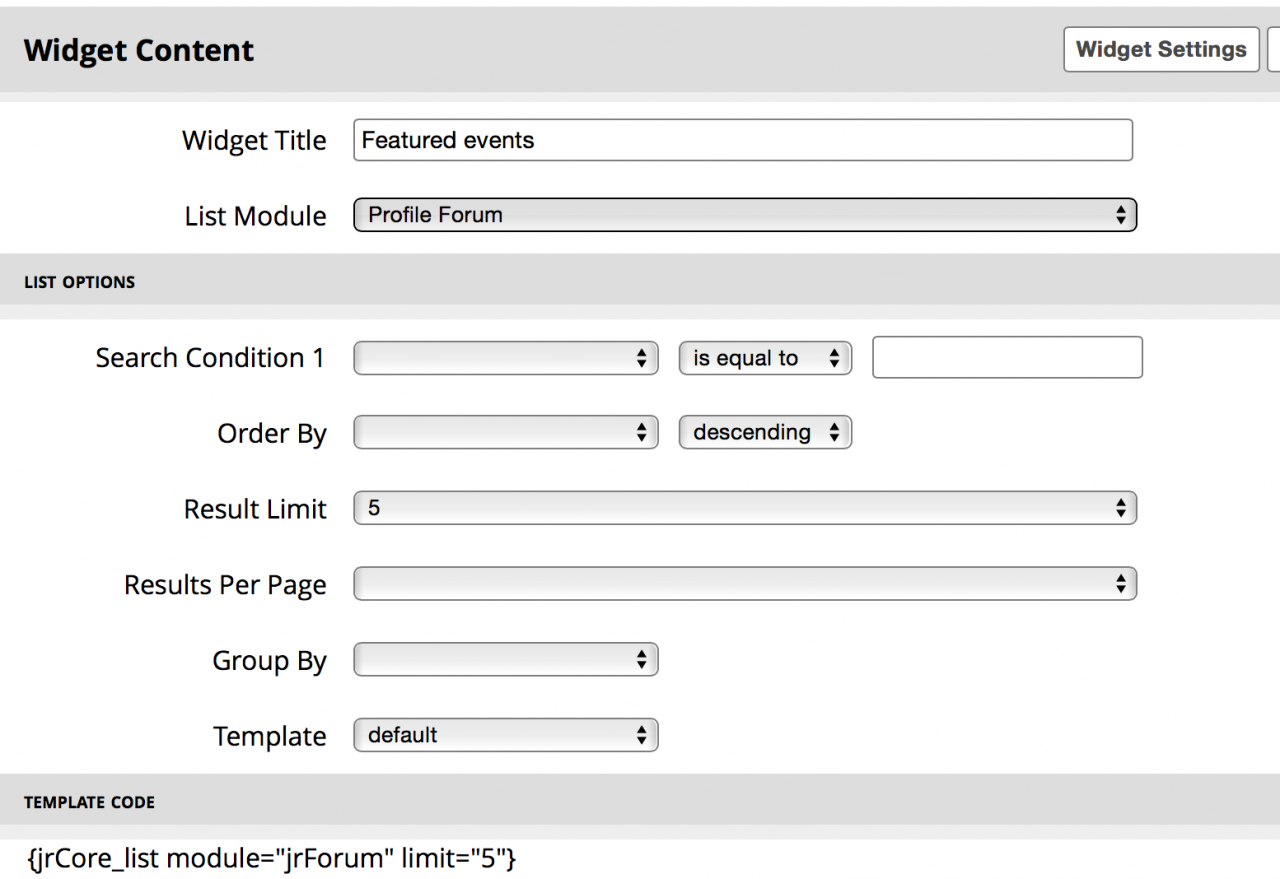Expand the Order By field dropdown
The image size is (1280, 879).
pos(506,433)
